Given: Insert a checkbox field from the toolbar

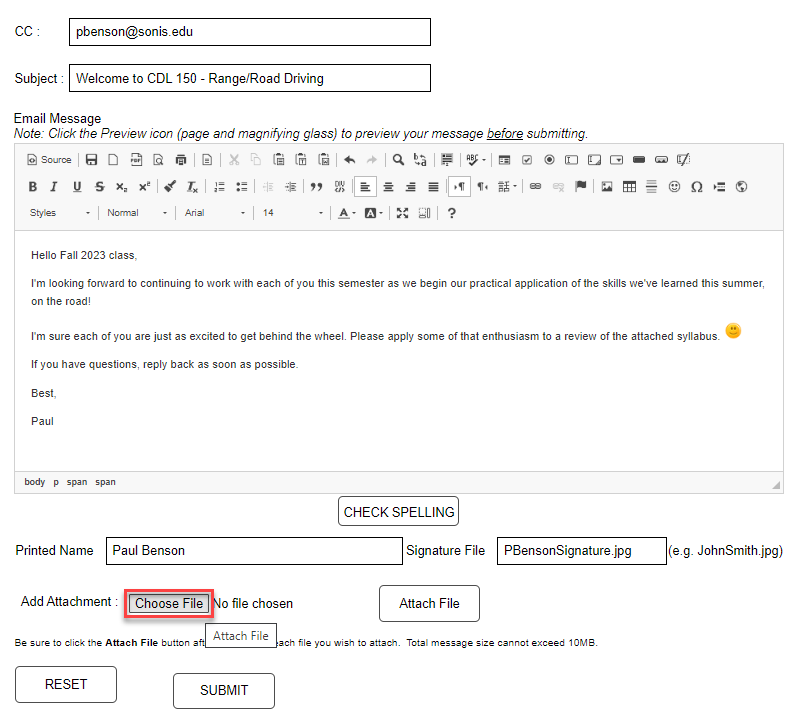Looking at the screenshot, I should click(527, 160).
